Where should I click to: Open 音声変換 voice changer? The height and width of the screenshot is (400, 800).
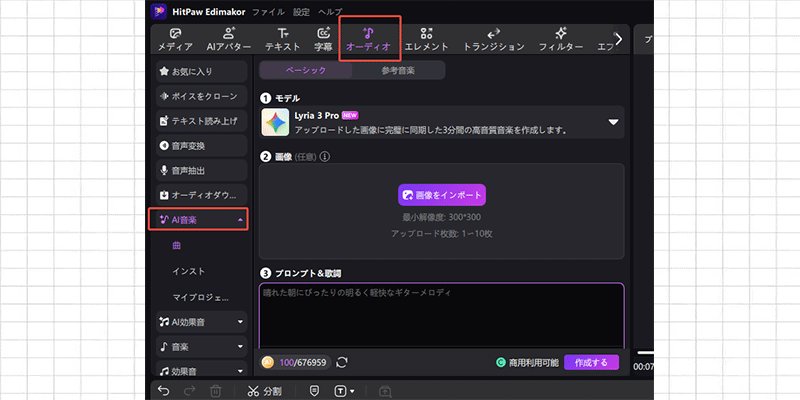(x=202, y=145)
